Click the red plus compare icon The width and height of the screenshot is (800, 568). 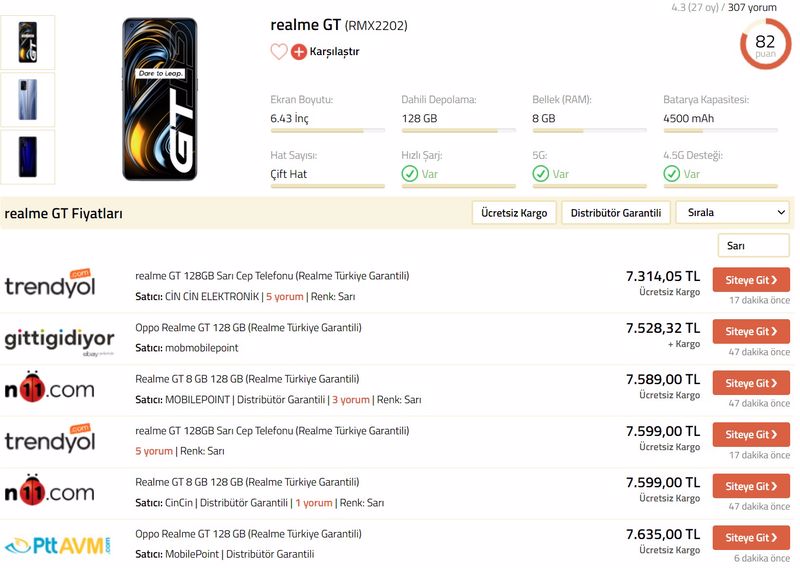click(x=298, y=52)
